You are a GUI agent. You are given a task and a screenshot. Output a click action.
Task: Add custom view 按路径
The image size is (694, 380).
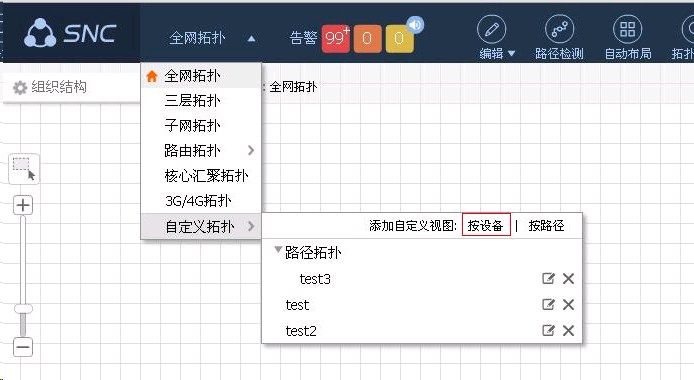[546, 226]
